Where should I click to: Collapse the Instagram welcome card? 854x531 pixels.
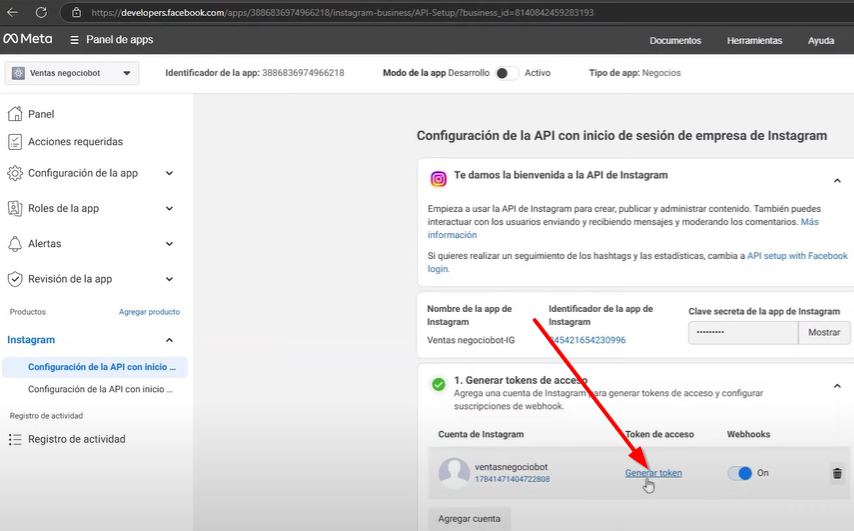tap(837, 180)
